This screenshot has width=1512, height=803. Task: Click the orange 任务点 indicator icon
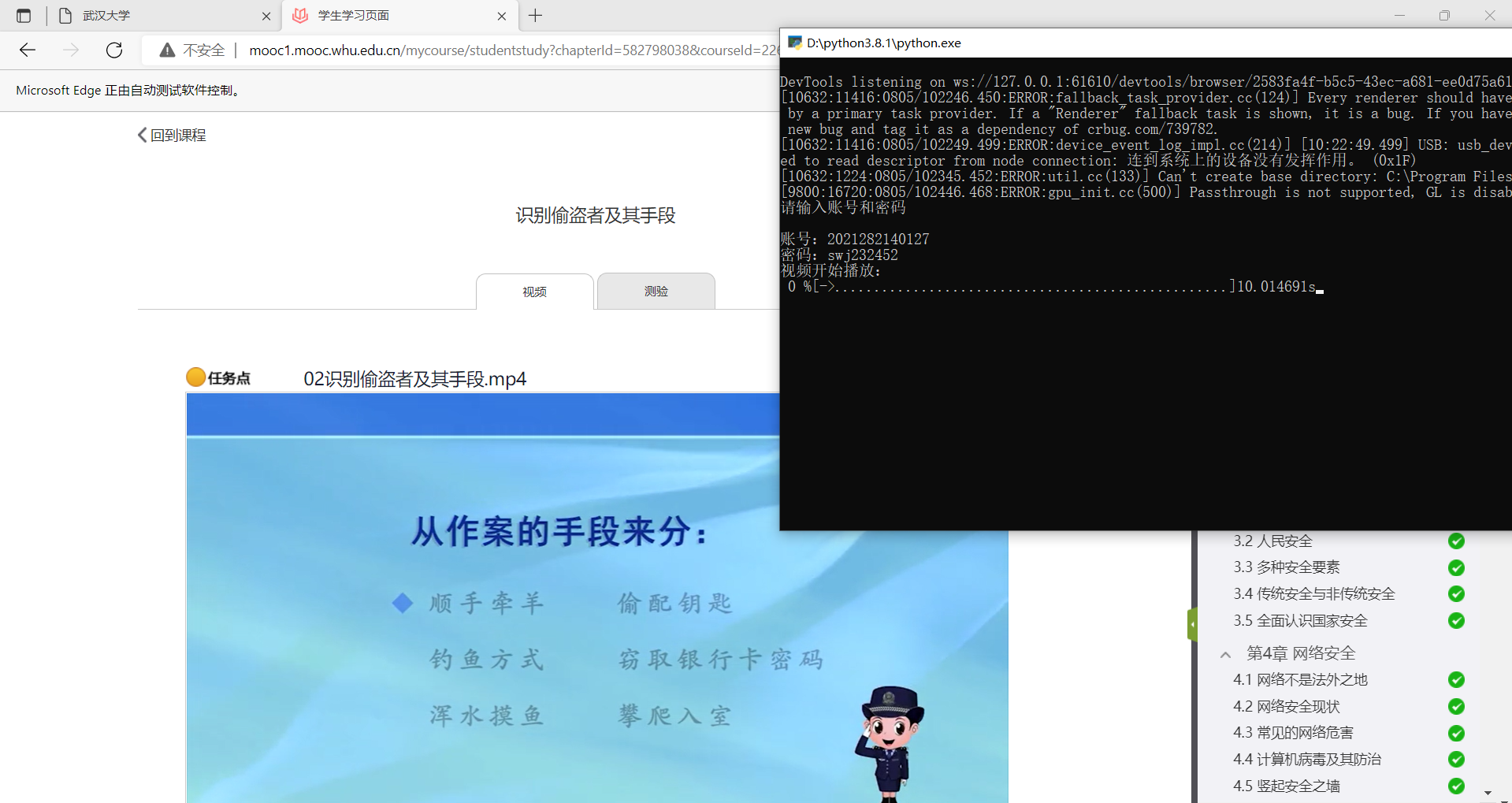[196, 377]
